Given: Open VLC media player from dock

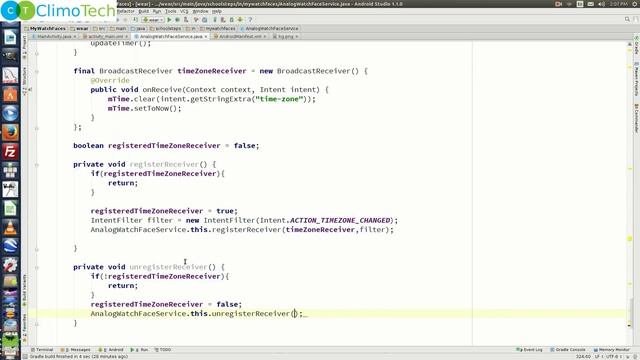Looking at the screenshot, I should tap(10, 227).
